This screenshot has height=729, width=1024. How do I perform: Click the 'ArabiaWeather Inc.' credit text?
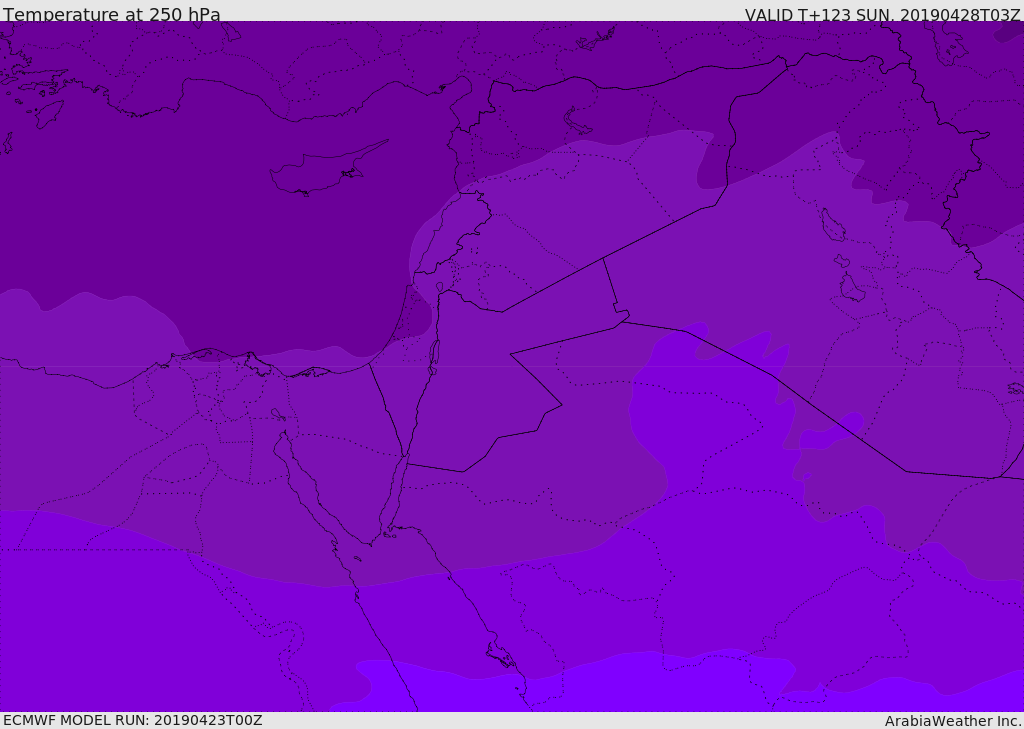pos(952,721)
